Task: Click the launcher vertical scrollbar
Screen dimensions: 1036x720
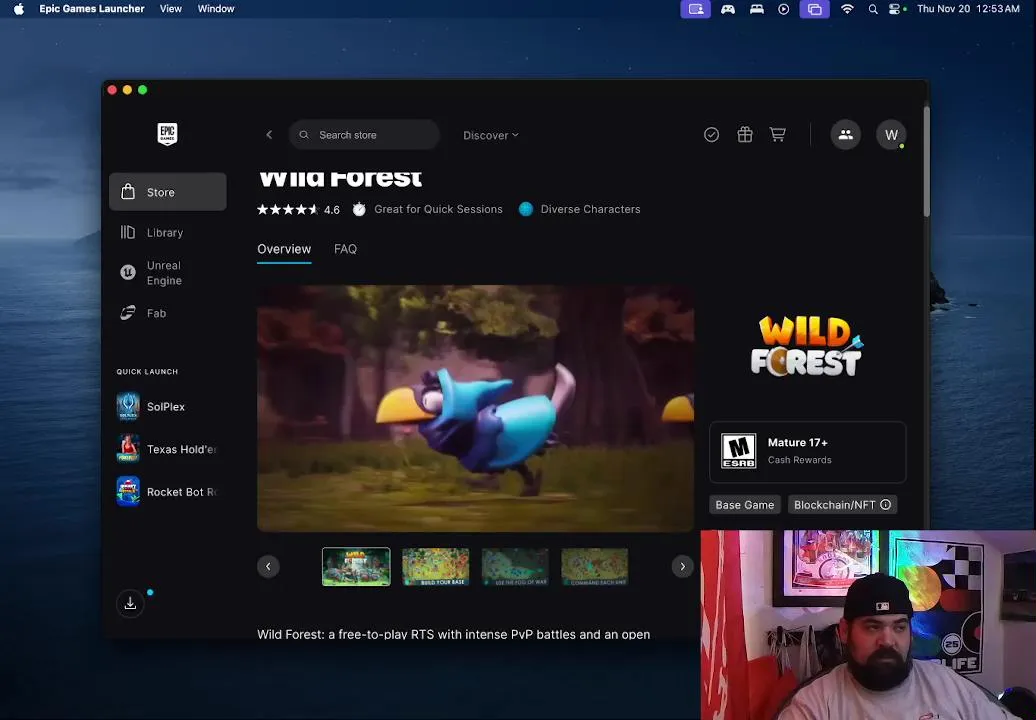Action: tap(926, 162)
